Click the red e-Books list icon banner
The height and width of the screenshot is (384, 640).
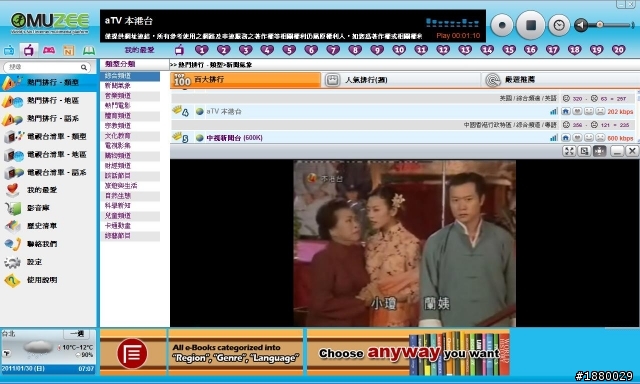pos(132,353)
